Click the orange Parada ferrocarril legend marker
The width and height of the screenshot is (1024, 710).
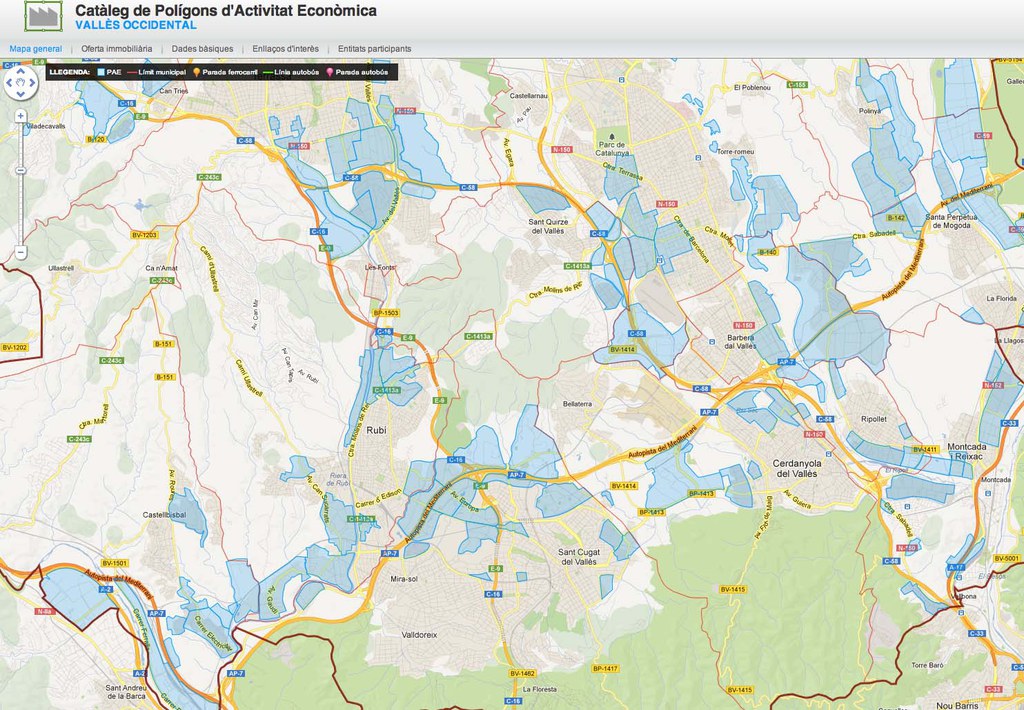(x=196, y=72)
